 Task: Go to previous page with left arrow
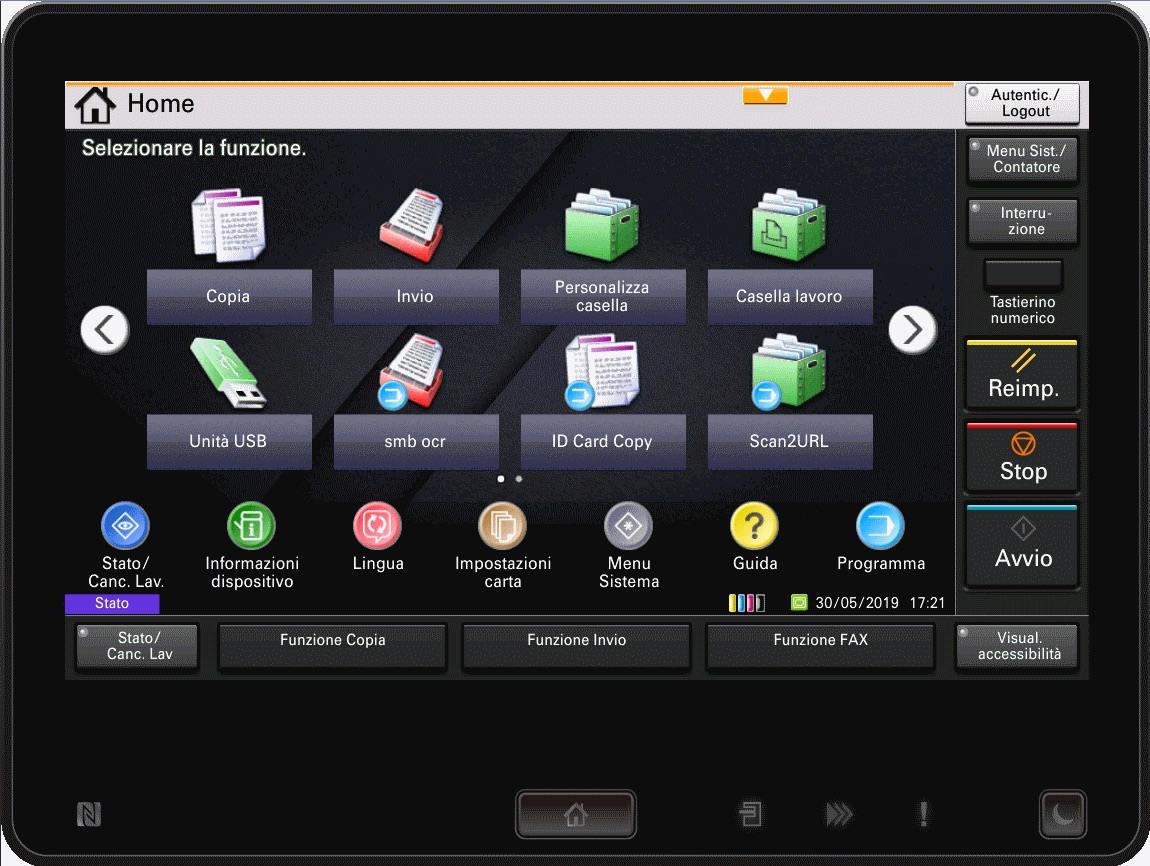105,330
